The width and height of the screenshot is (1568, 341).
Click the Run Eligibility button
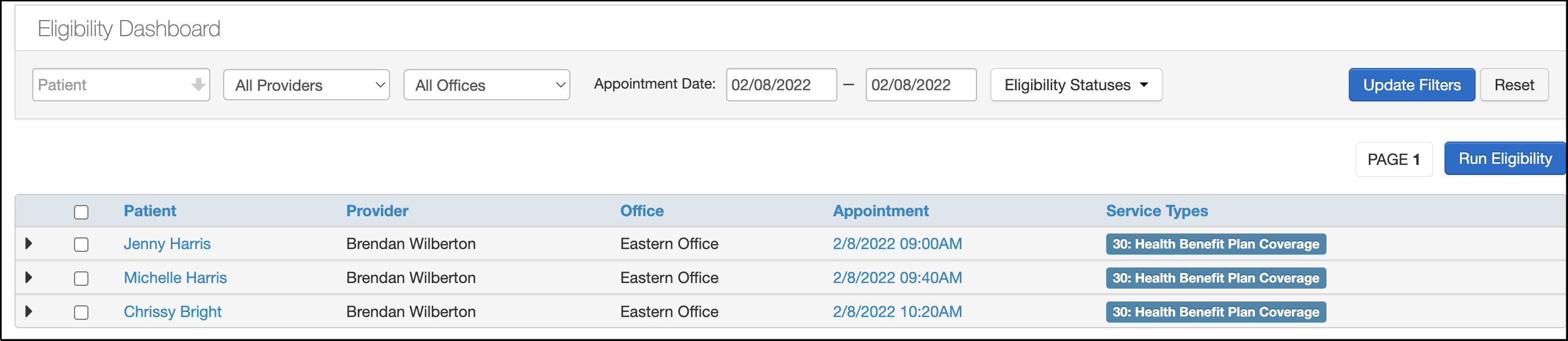1505,159
